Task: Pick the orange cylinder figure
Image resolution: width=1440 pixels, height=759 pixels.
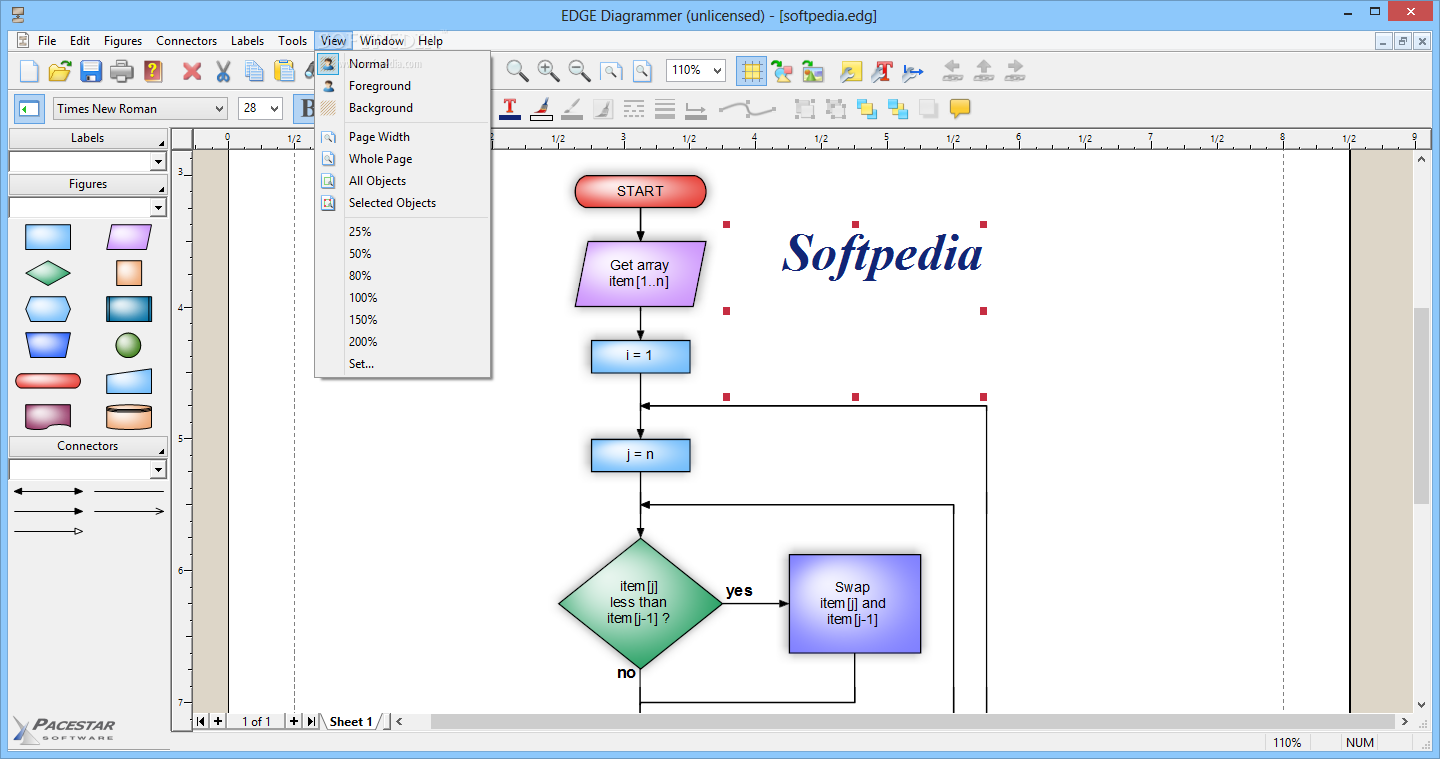Action: tap(129, 416)
